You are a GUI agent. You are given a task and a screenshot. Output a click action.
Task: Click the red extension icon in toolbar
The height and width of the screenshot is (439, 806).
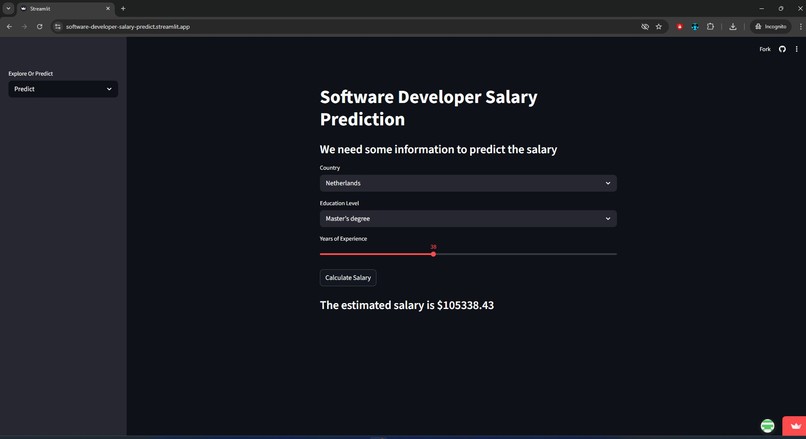click(x=680, y=27)
